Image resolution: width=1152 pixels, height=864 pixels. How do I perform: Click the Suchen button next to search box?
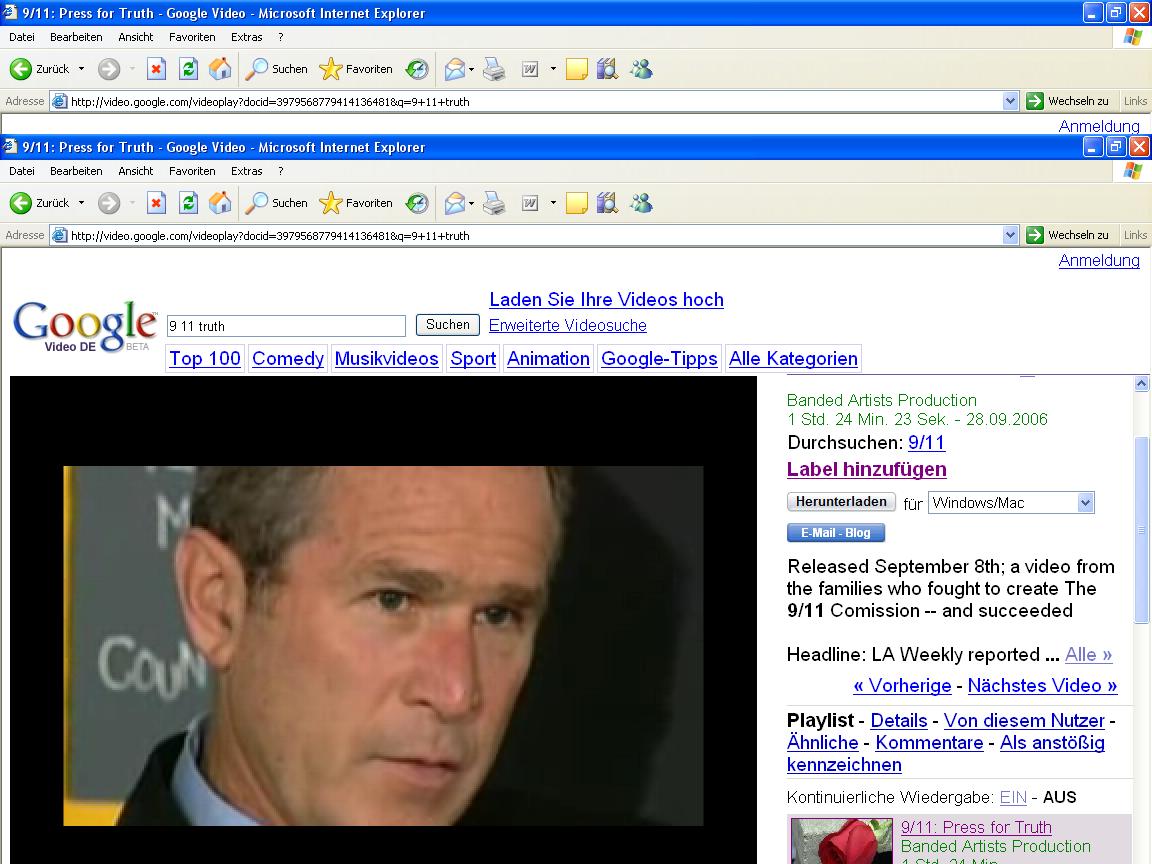447,325
